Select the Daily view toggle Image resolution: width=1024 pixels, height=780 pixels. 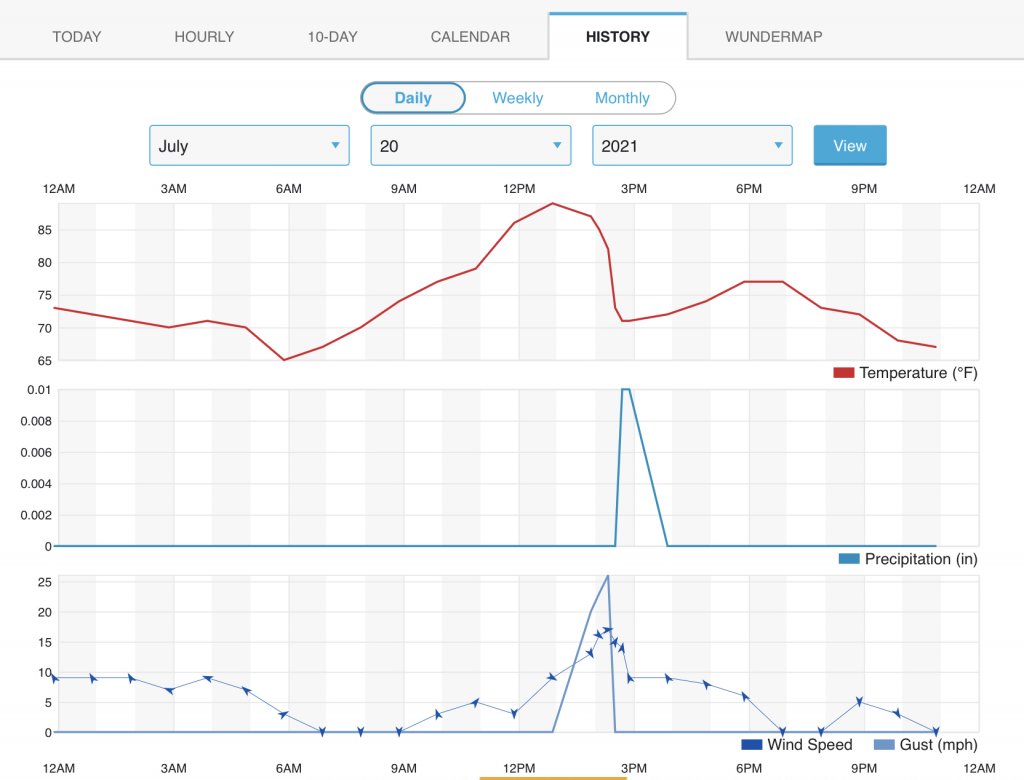click(x=413, y=98)
